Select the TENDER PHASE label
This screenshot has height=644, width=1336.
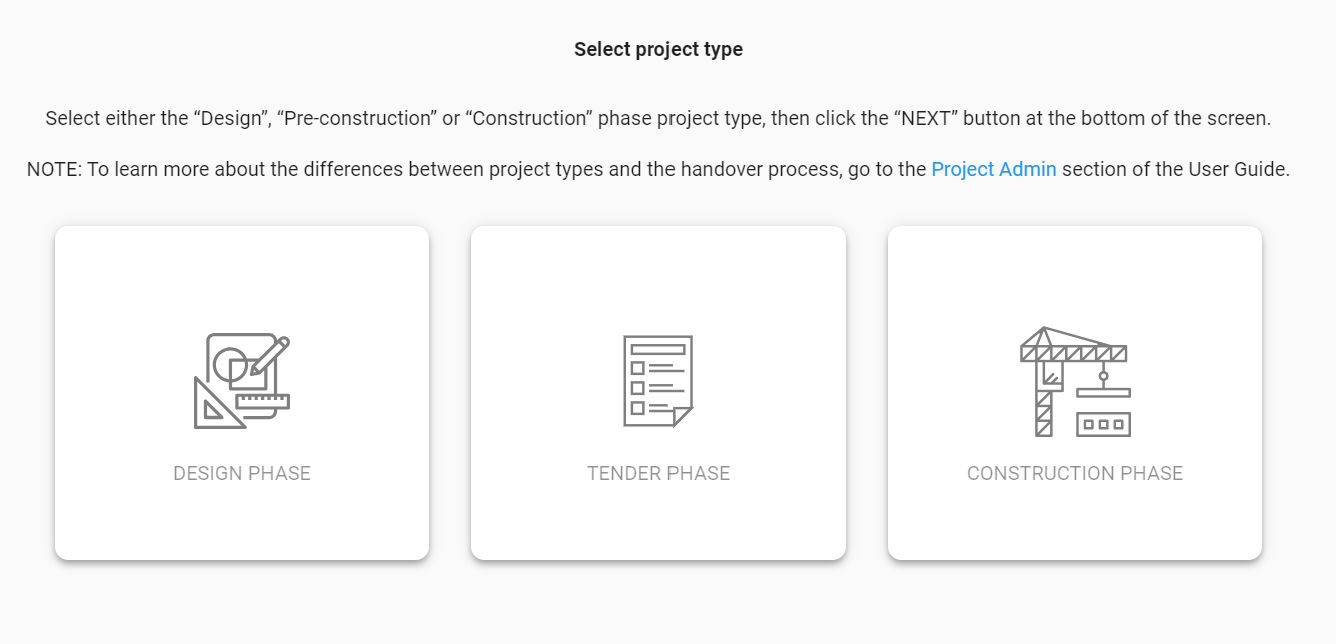pos(658,473)
